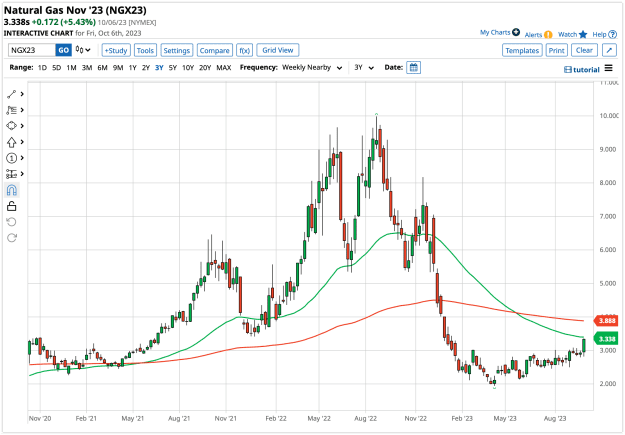
Task: Open the 3Y period dropdown
Action: point(364,67)
